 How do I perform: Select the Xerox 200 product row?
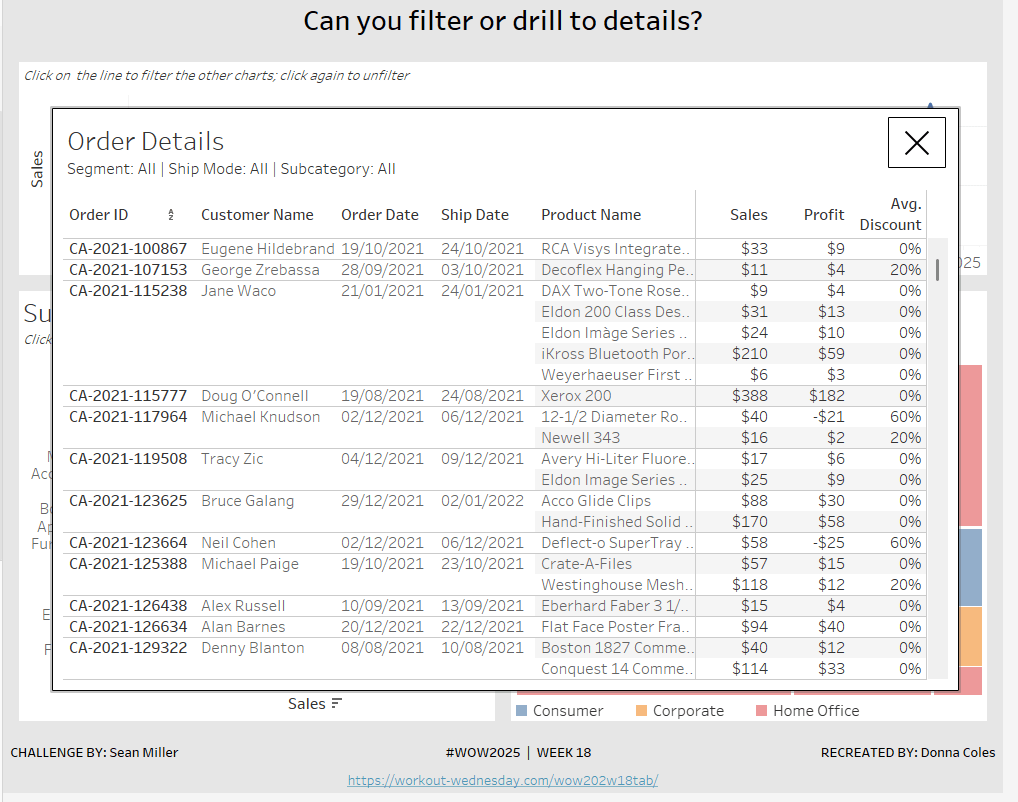coord(576,396)
